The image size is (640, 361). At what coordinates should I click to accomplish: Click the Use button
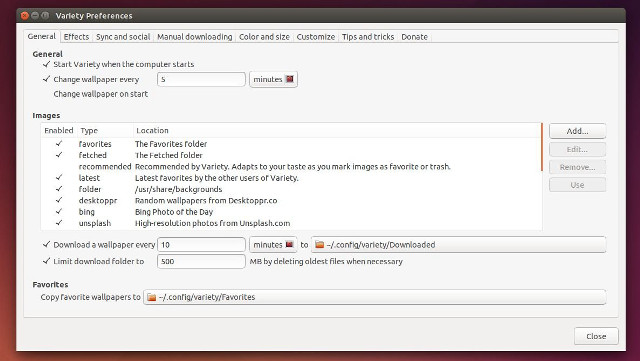(x=578, y=185)
